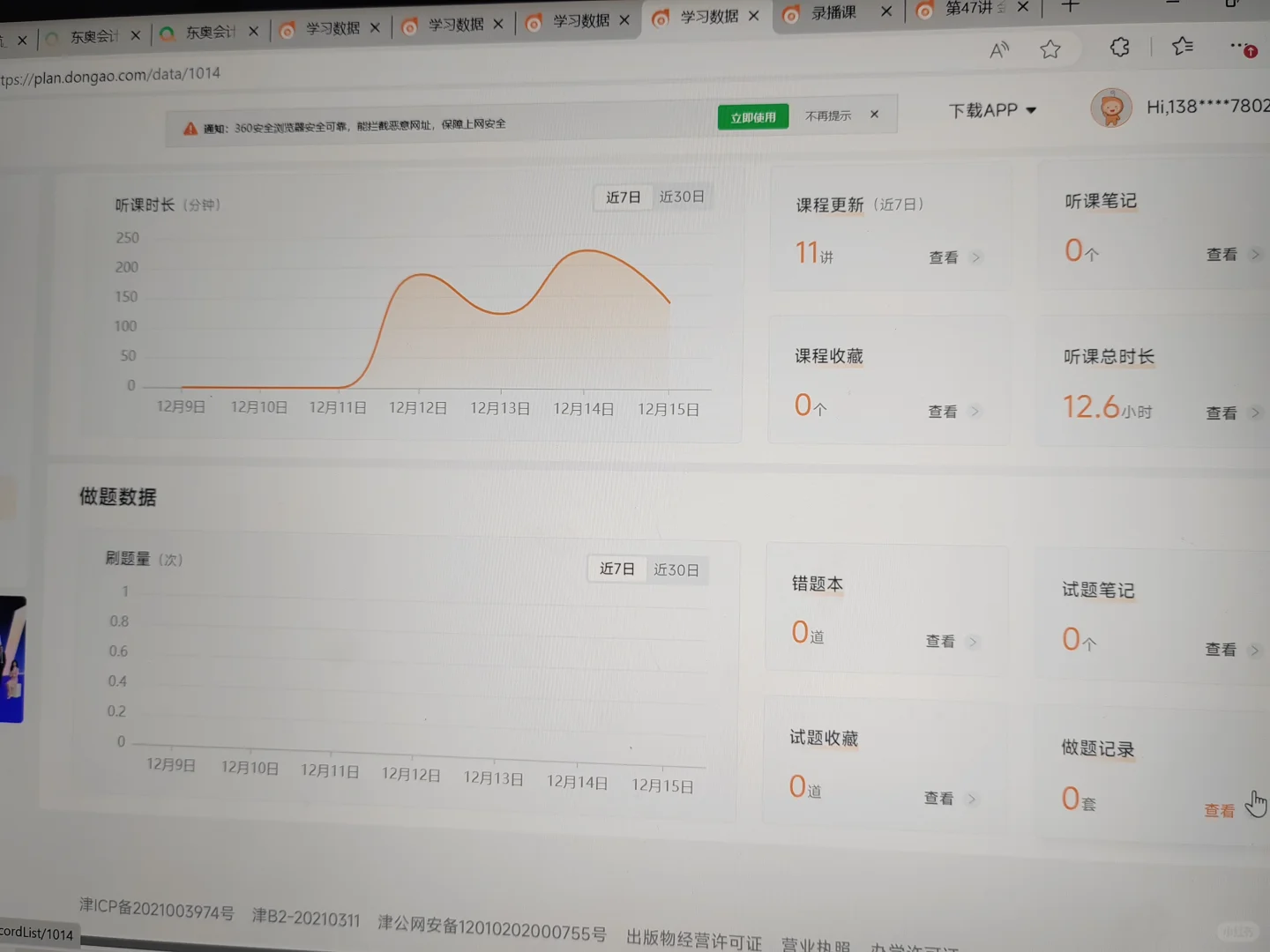Viewport: 1270px width, 952px height.
Task: View 听课总时长 details via 查看
Action: tap(1221, 413)
